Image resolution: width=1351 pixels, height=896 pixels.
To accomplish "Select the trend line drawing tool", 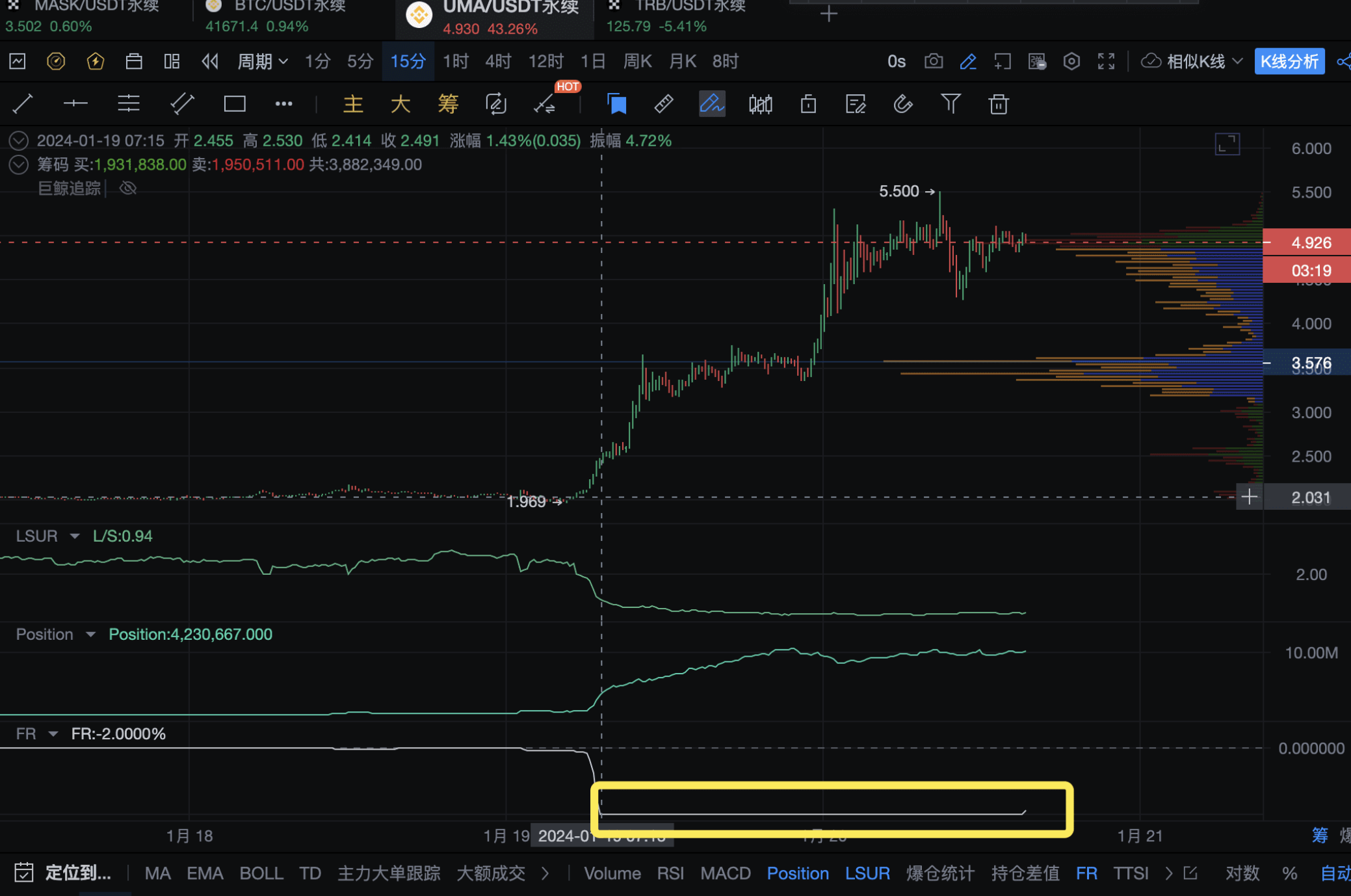I will pos(23,103).
